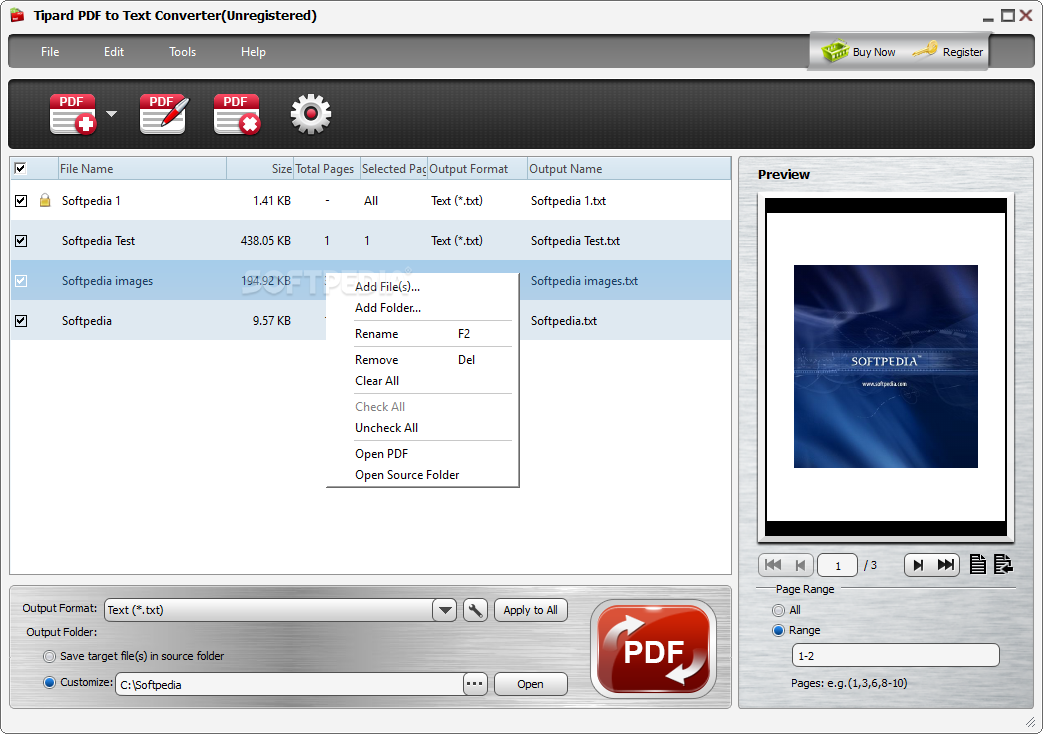Click the Open output folder button
This screenshot has height=734, width=1043.
pyautogui.click(x=530, y=683)
